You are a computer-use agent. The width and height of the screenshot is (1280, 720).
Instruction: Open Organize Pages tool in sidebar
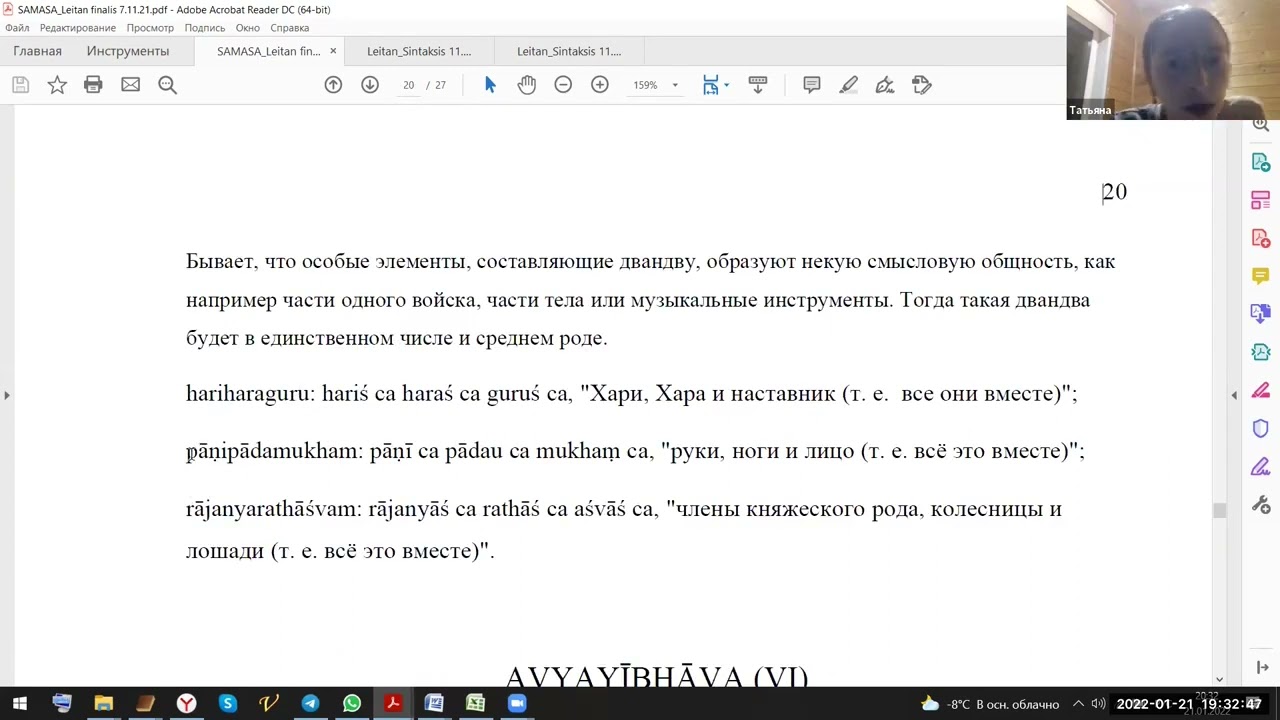pyautogui.click(x=1261, y=200)
